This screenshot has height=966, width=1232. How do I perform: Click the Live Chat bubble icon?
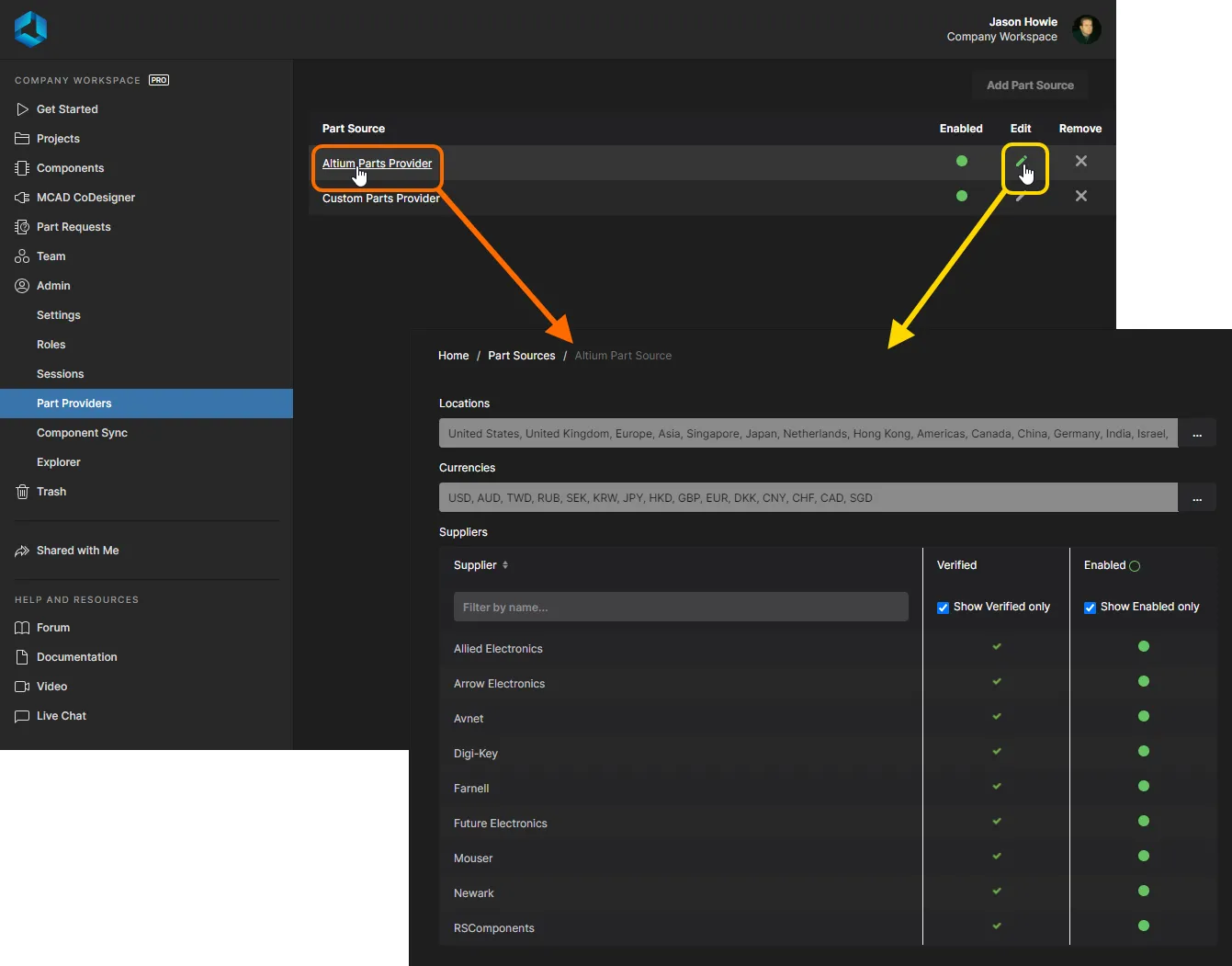point(22,716)
